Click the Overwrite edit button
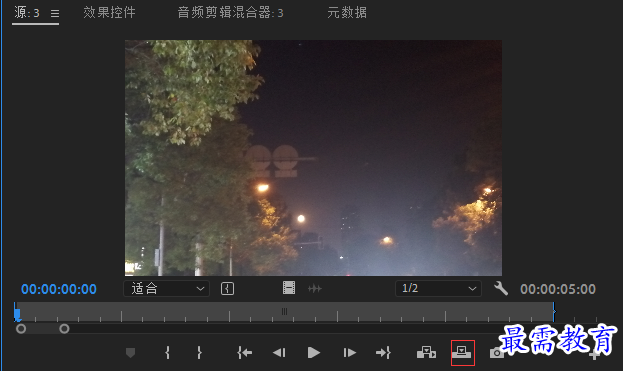 click(462, 352)
